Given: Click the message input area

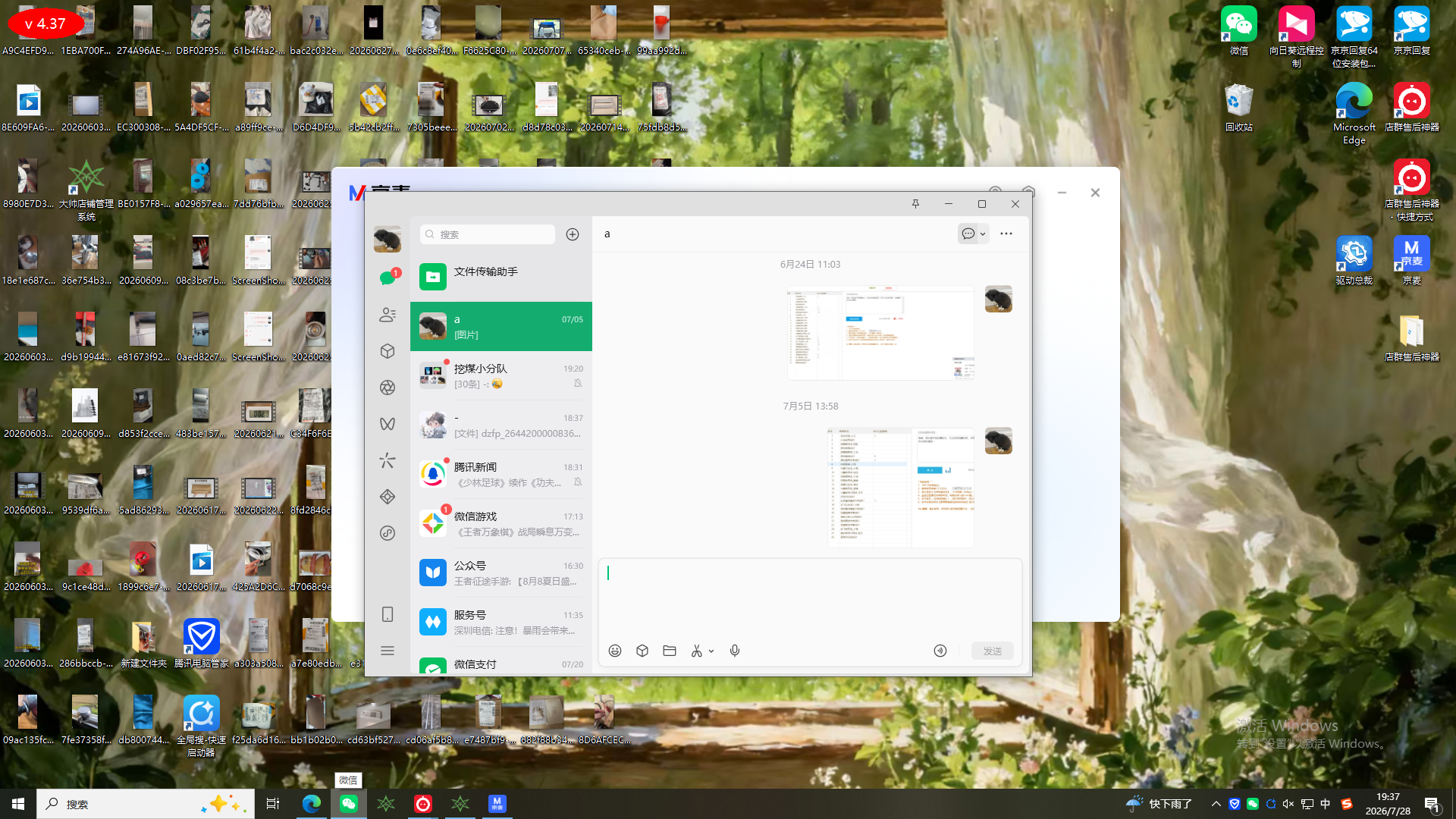Looking at the screenshot, I should [x=810, y=599].
